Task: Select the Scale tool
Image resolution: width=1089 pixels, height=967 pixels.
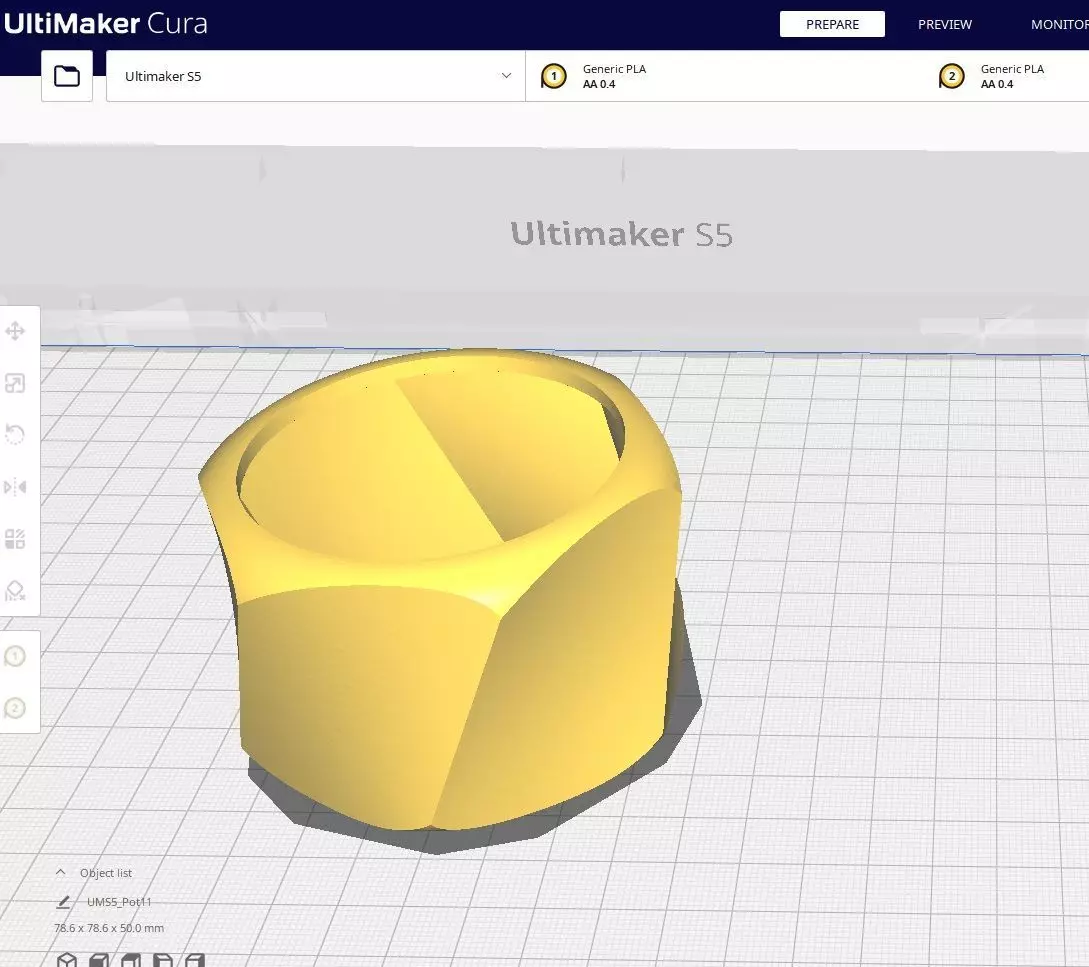Action: (15, 383)
